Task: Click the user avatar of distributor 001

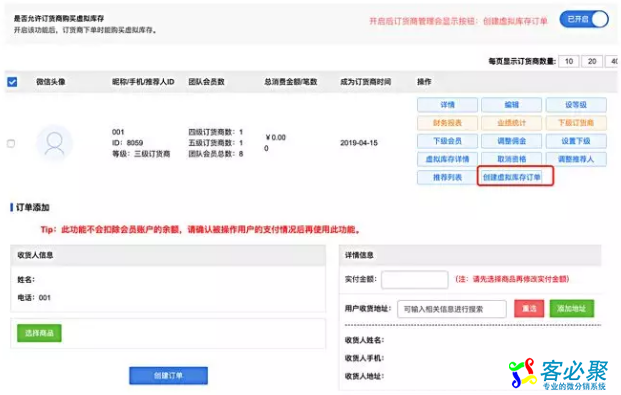Action: click(54, 143)
